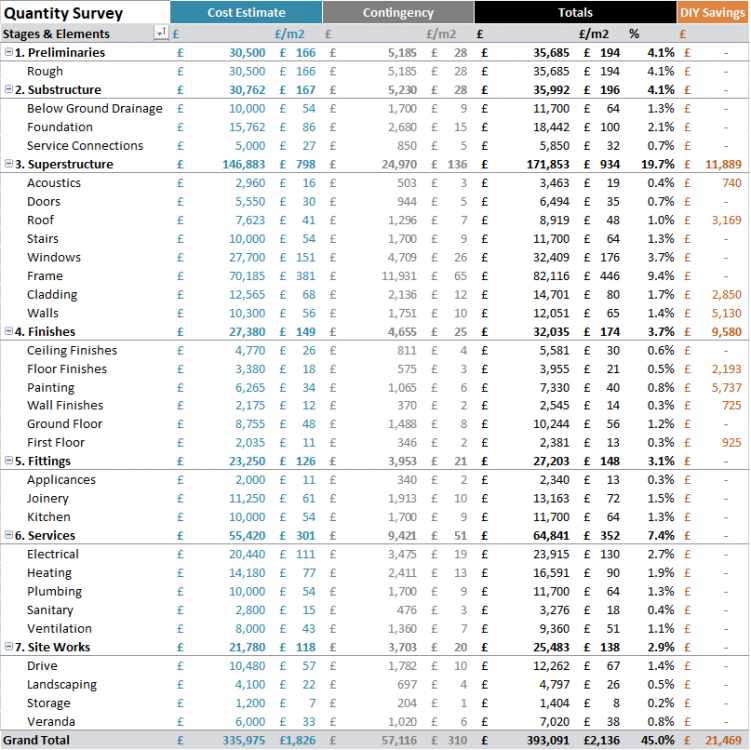This screenshot has width=751, height=750.
Task: Select the Ventilation row label
Action: coord(59,628)
